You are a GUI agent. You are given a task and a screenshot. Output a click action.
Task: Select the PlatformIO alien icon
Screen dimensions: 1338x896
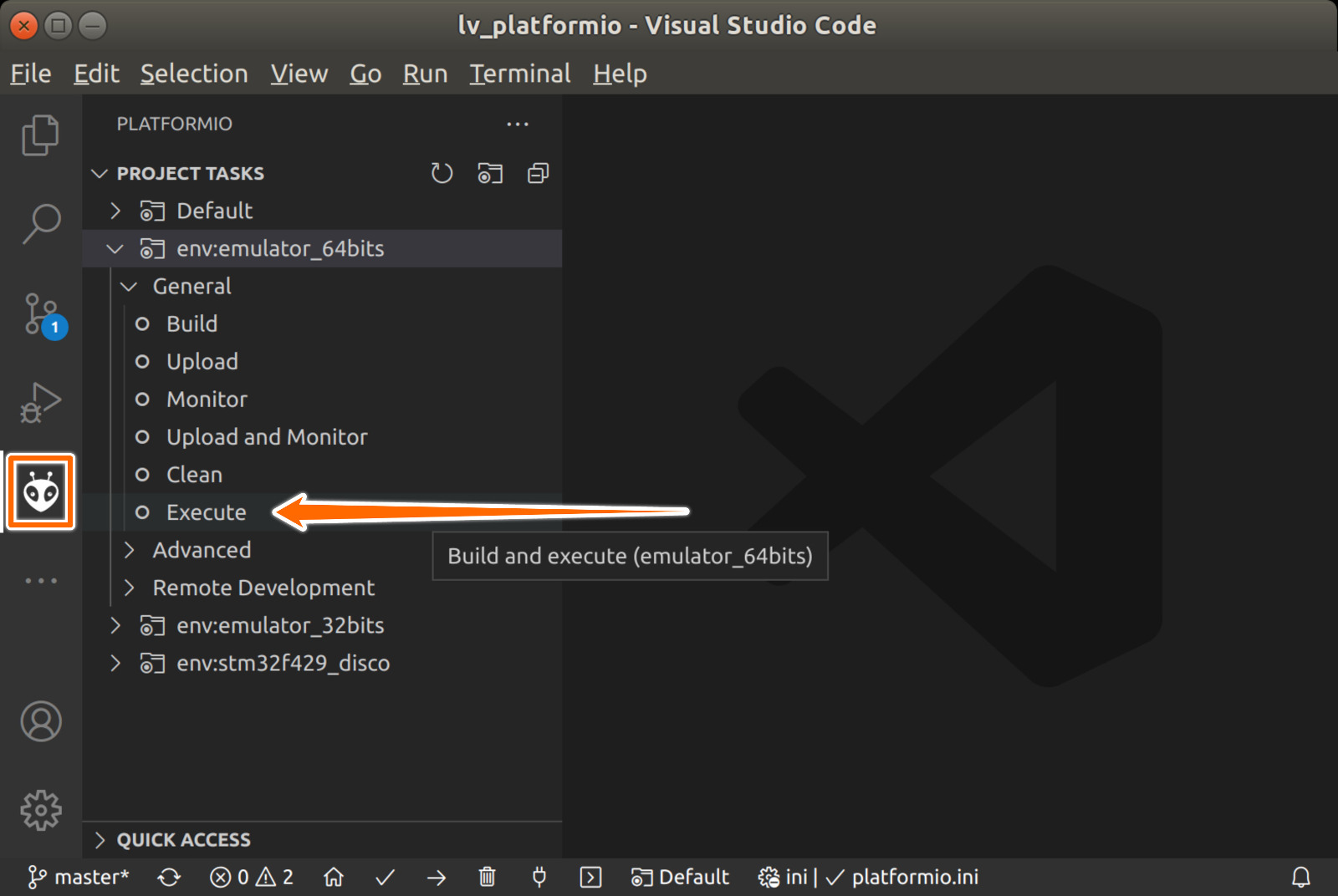(41, 492)
